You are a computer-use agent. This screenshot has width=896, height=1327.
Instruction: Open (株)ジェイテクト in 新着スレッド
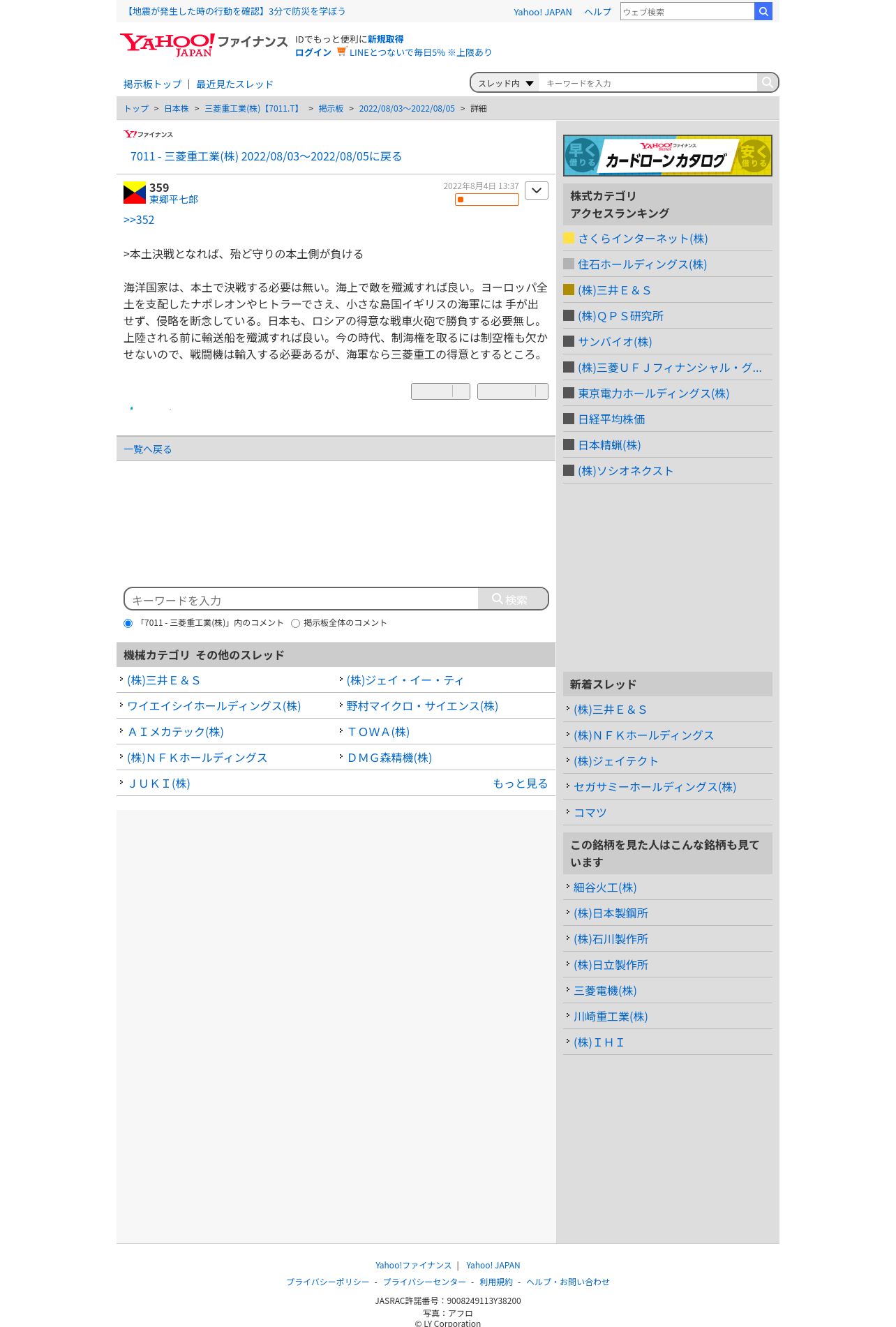coord(615,761)
